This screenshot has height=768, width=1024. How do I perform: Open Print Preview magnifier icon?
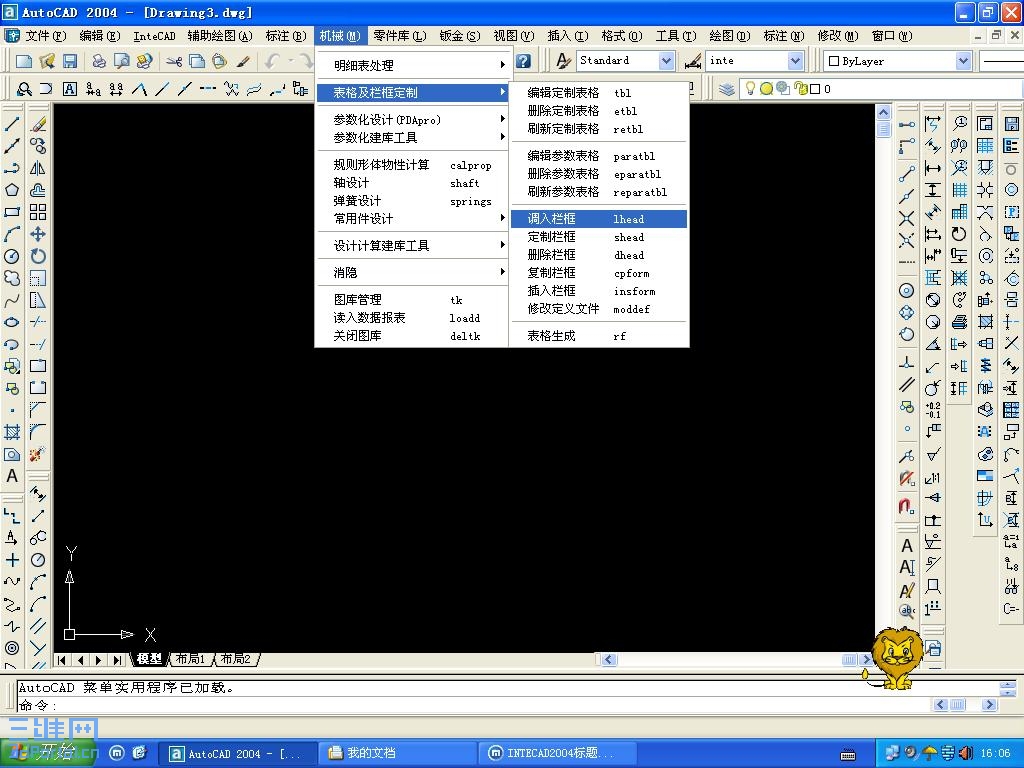(121, 61)
